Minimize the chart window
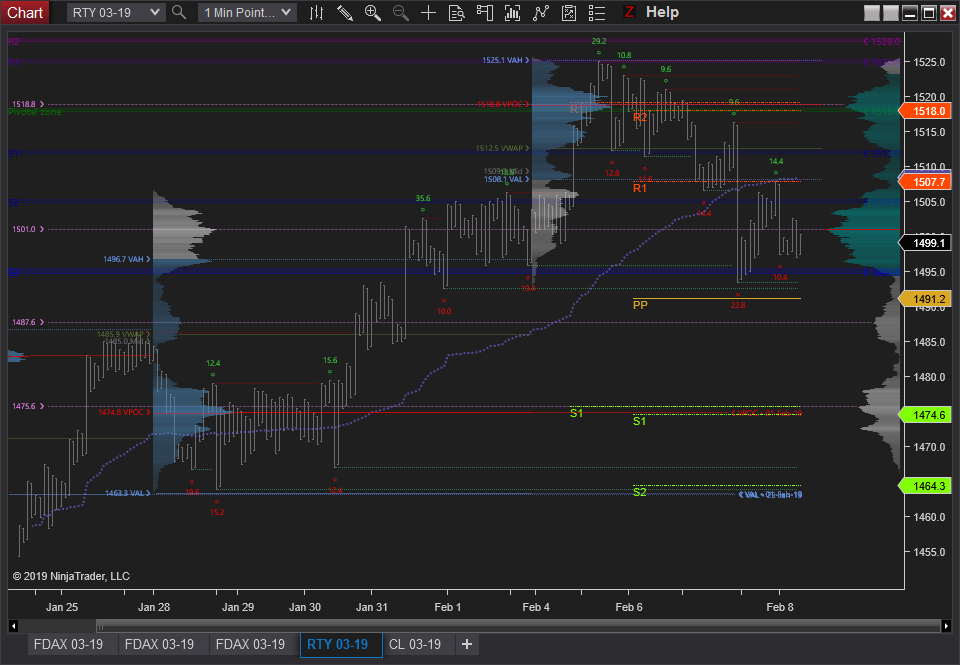The image size is (960, 665). pyautogui.click(x=910, y=12)
